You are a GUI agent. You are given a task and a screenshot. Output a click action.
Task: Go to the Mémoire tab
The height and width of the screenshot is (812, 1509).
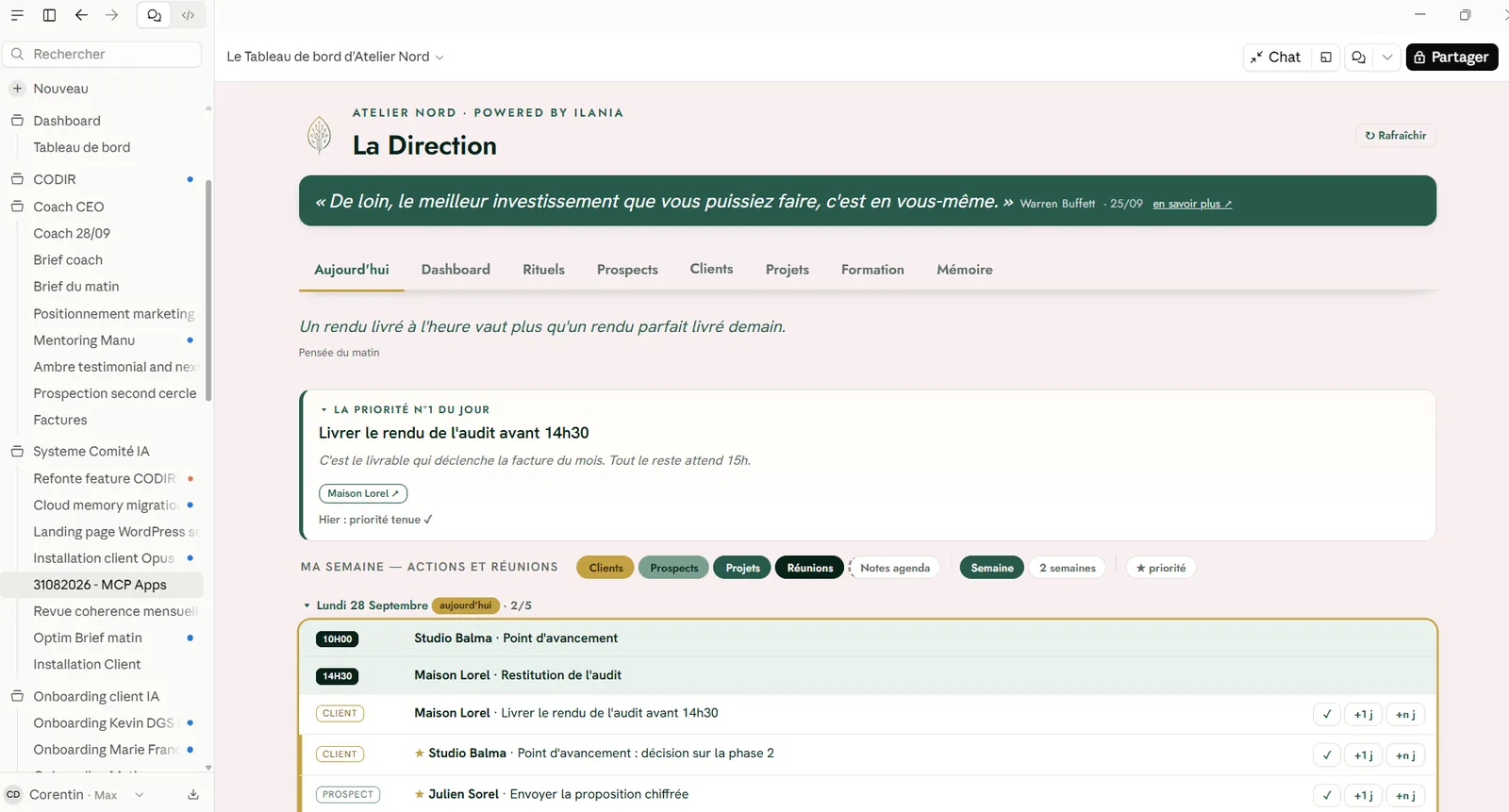(x=964, y=270)
